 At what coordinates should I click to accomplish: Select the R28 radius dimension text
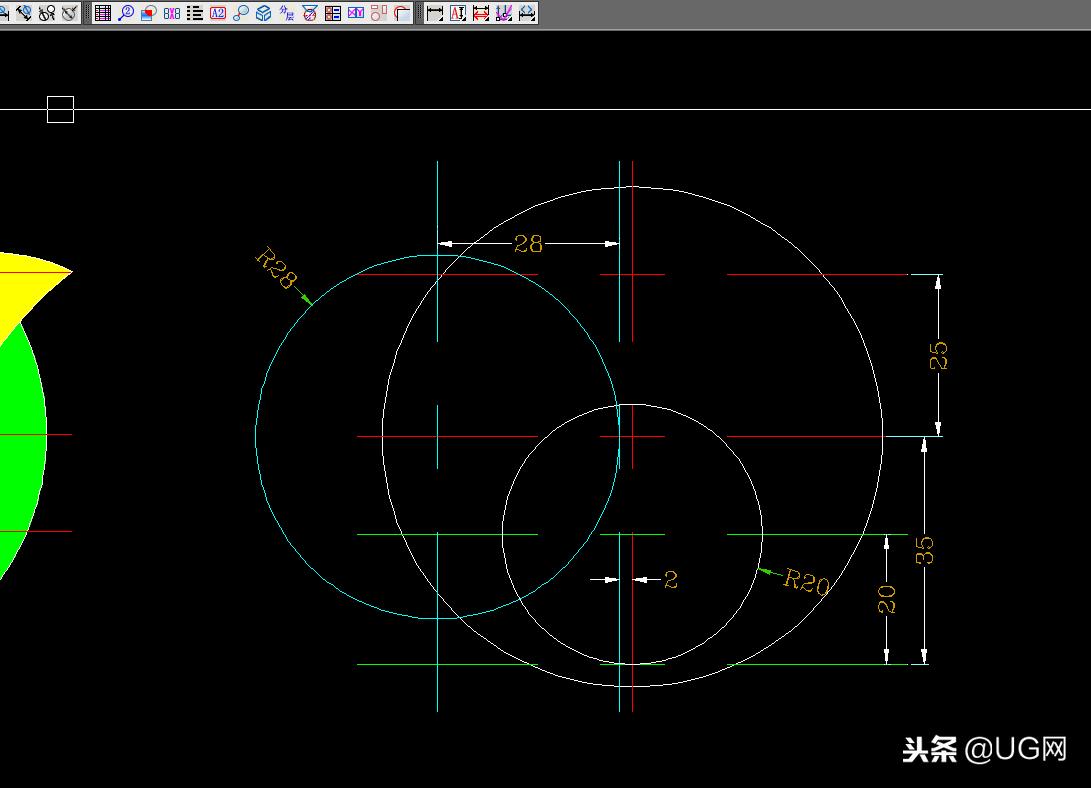[276, 268]
